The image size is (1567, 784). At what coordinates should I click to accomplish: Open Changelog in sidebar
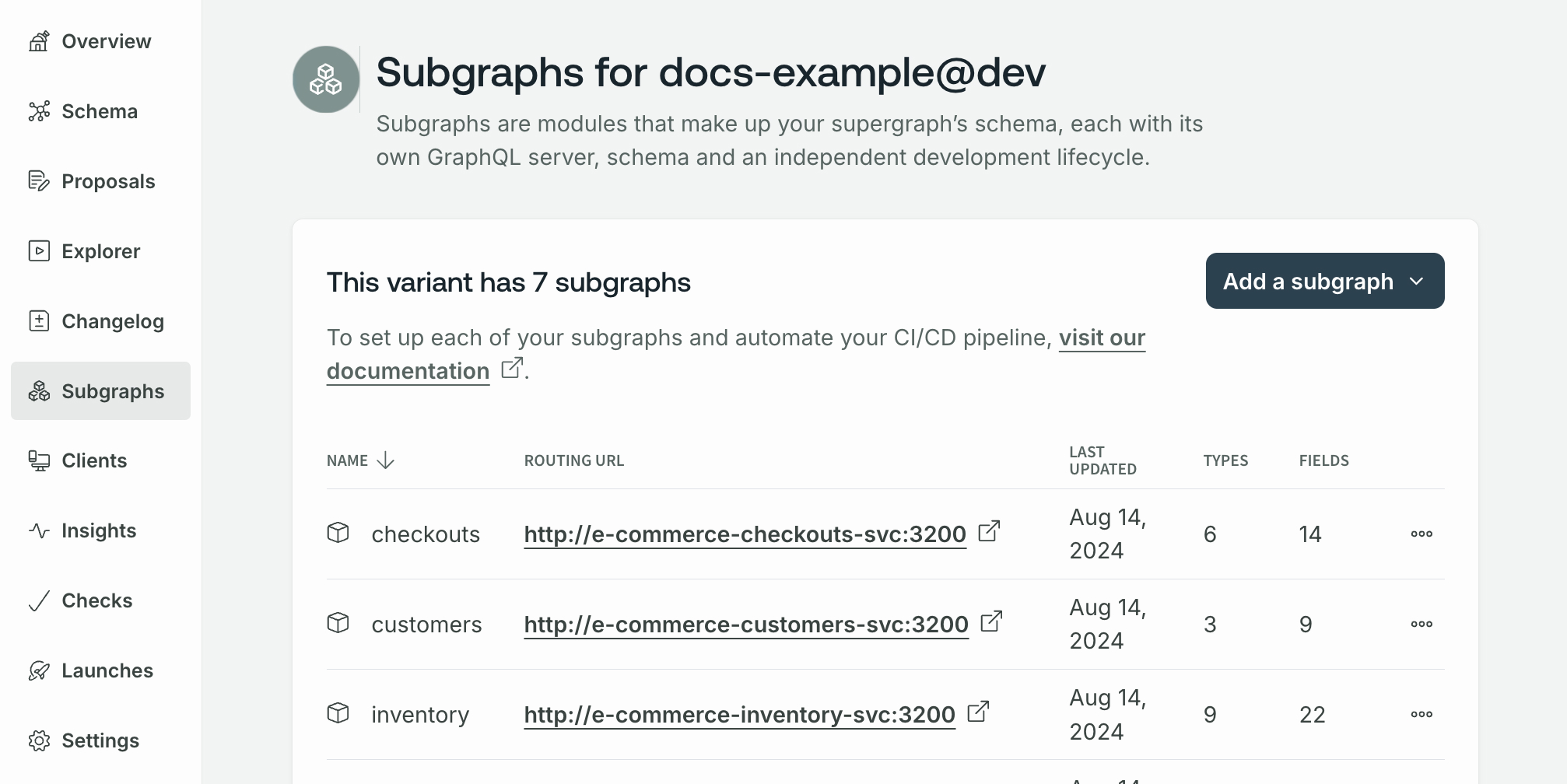[101, 321]
